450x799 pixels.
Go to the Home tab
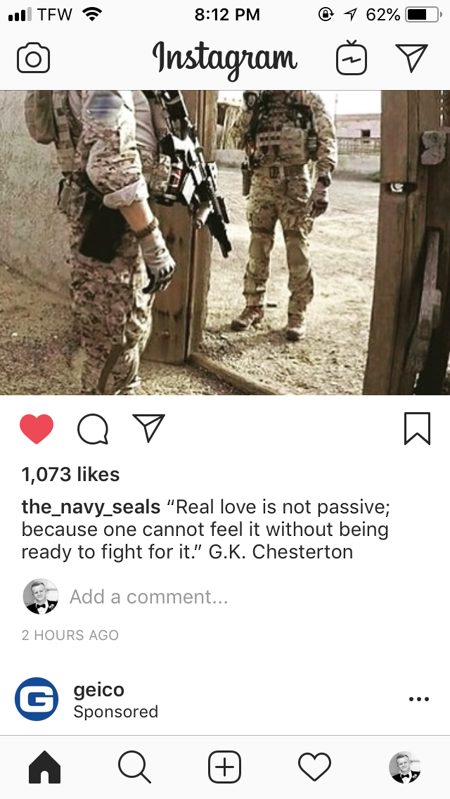pos(45,767)
